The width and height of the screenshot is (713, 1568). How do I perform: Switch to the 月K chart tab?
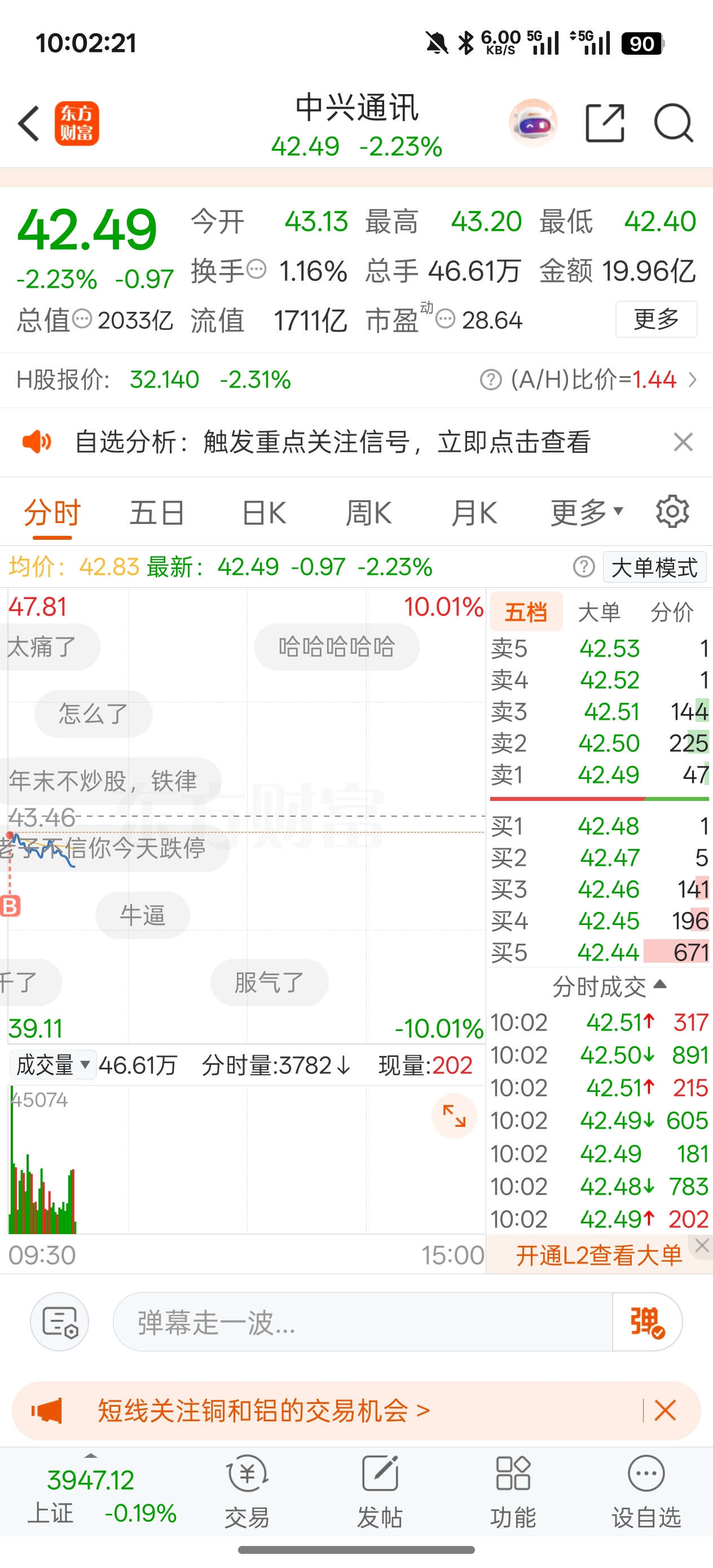[x=474, y=513]
